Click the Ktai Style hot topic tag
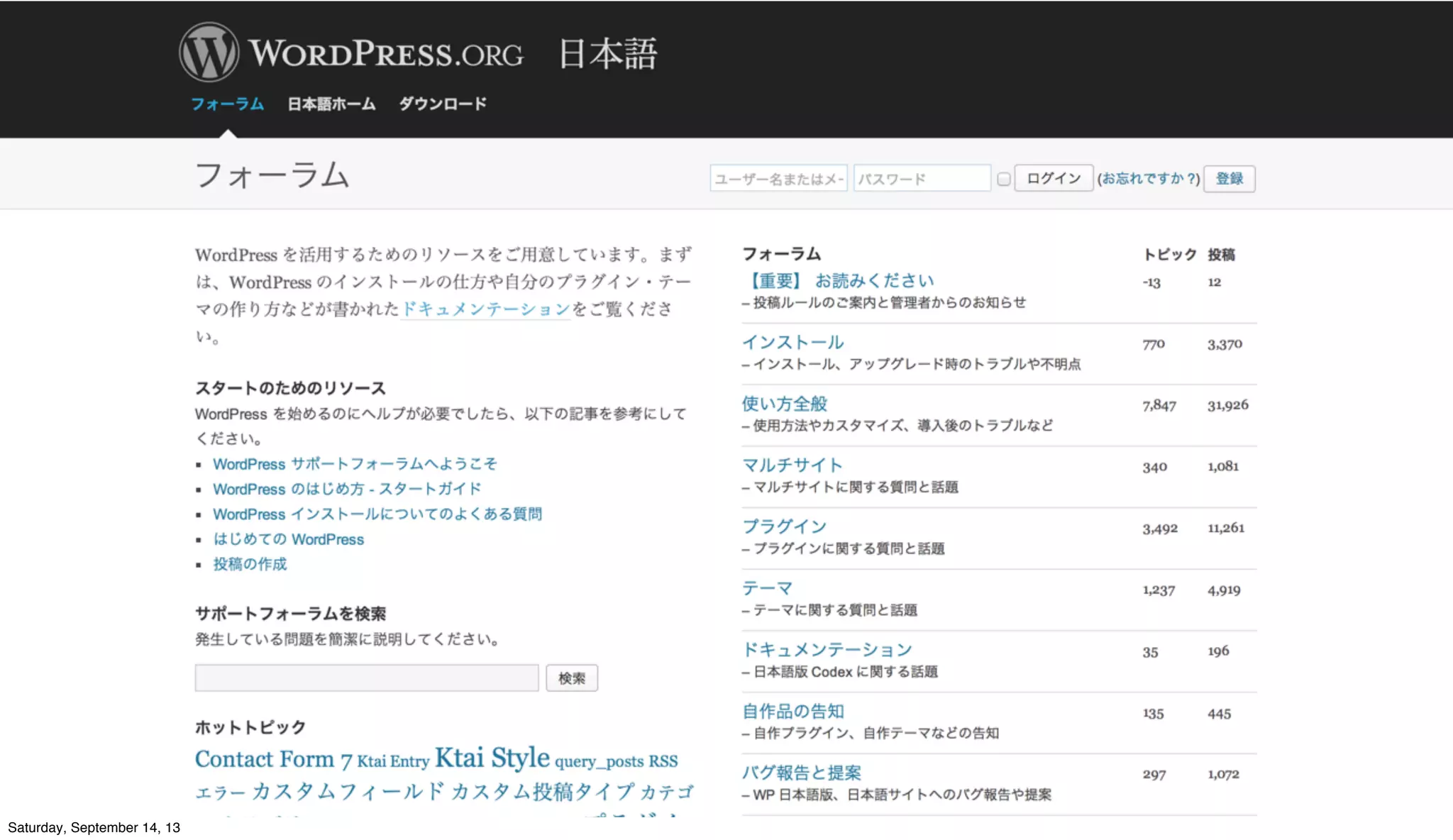 click(x=492, y=758)
